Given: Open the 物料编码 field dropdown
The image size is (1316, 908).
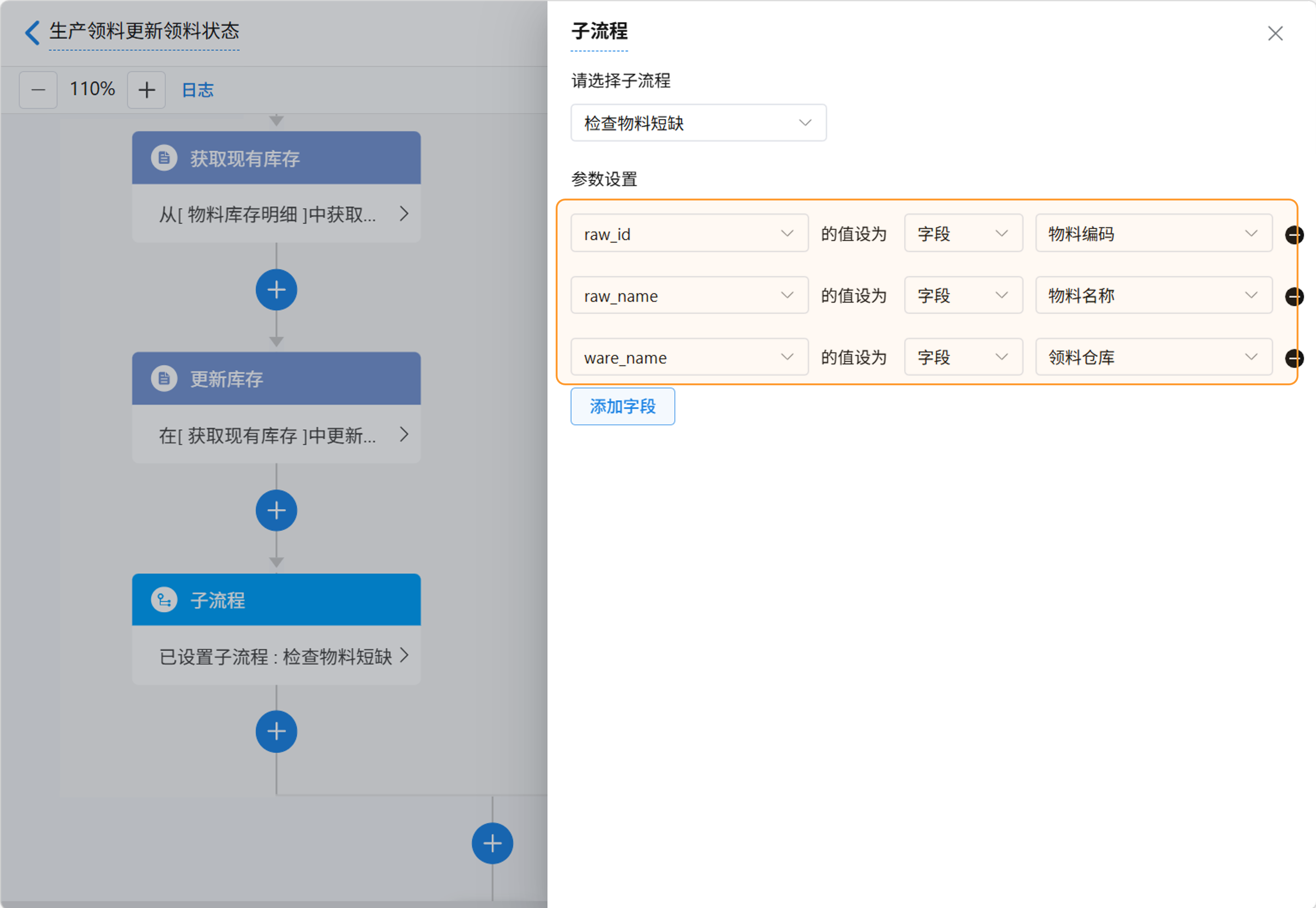Looking at the screenshot, I should pyautogui.click(x=1153, y=233).
